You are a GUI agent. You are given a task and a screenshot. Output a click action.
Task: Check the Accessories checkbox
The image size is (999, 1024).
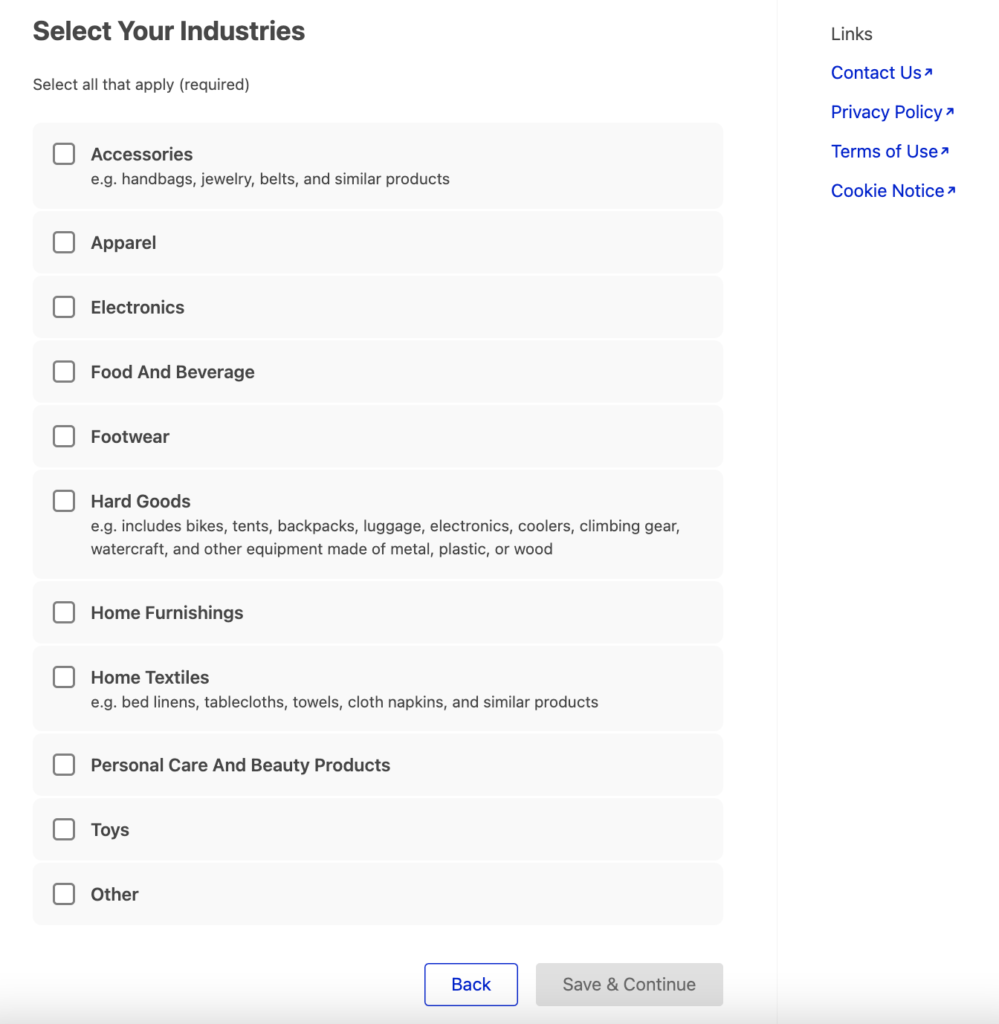64,154
